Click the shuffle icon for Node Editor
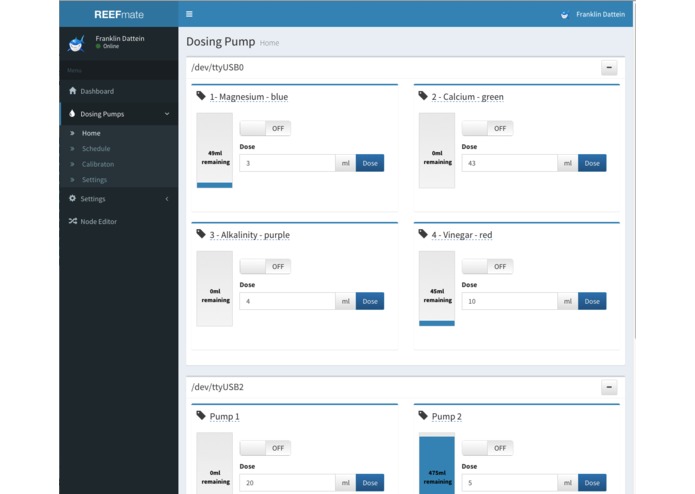 pos(73,221)
